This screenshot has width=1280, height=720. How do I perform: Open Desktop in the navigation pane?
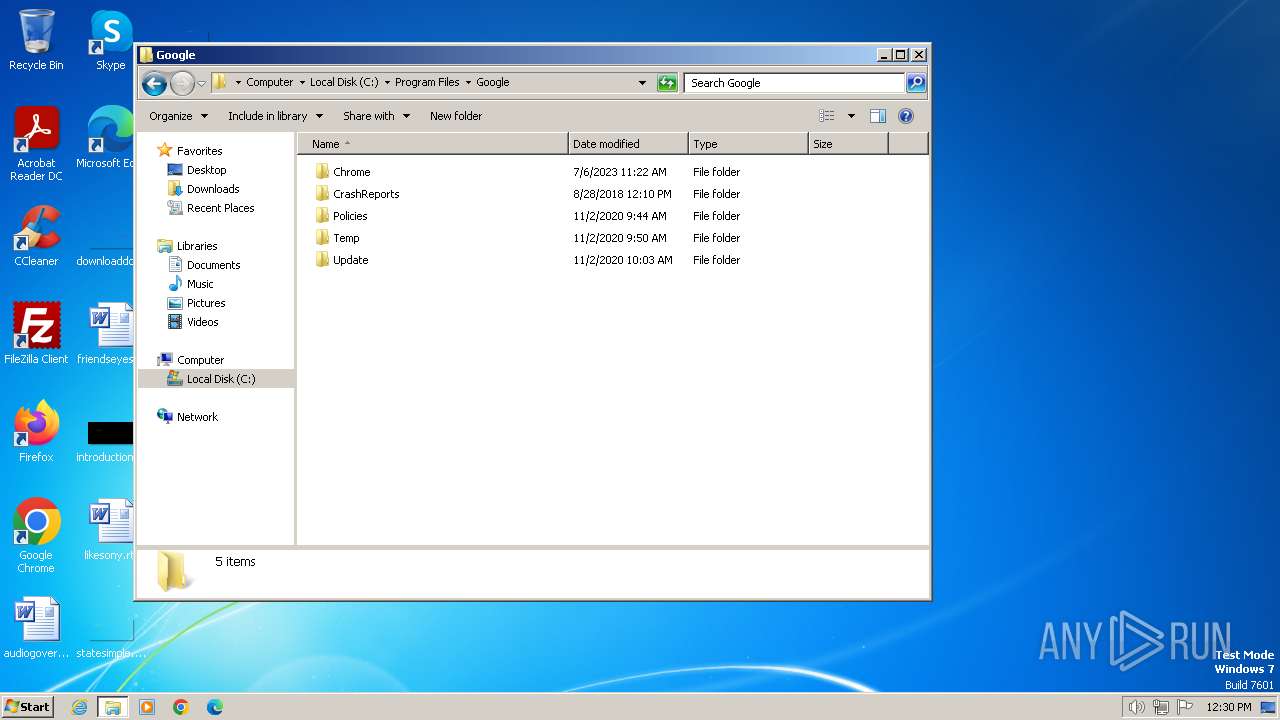click(206, 170)
